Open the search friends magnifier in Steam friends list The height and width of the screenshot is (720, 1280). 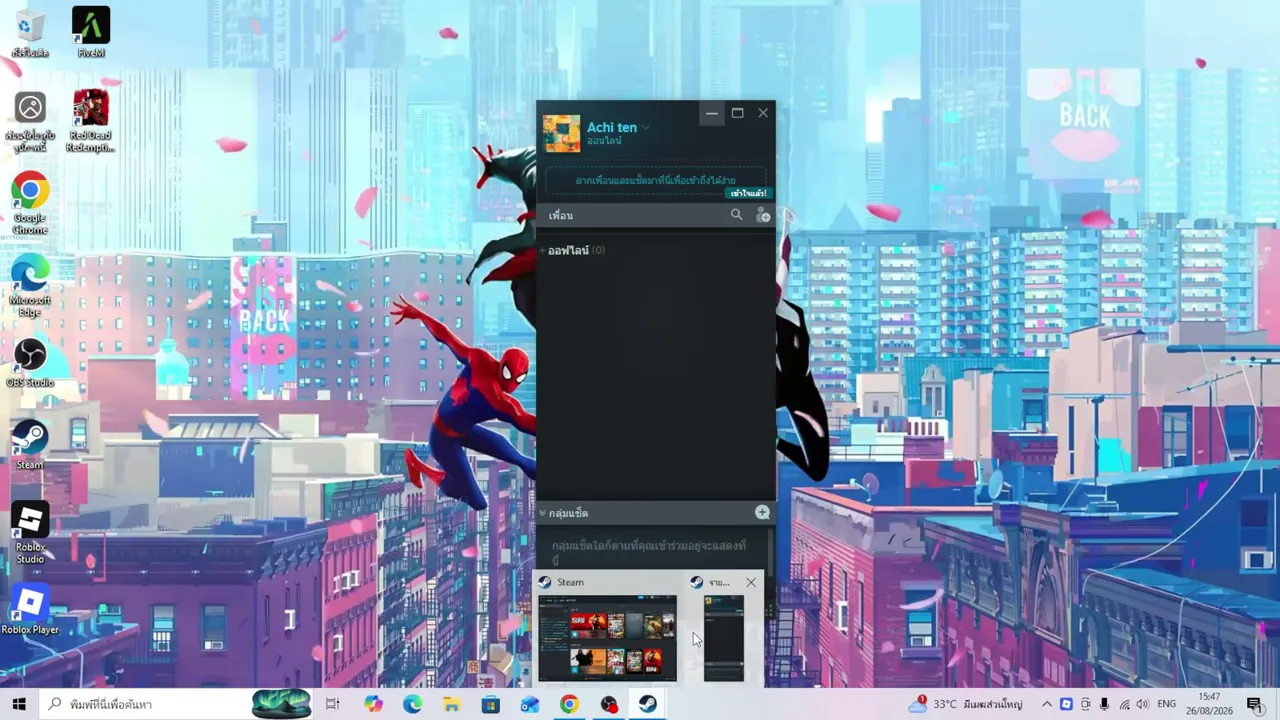(737, 215)
